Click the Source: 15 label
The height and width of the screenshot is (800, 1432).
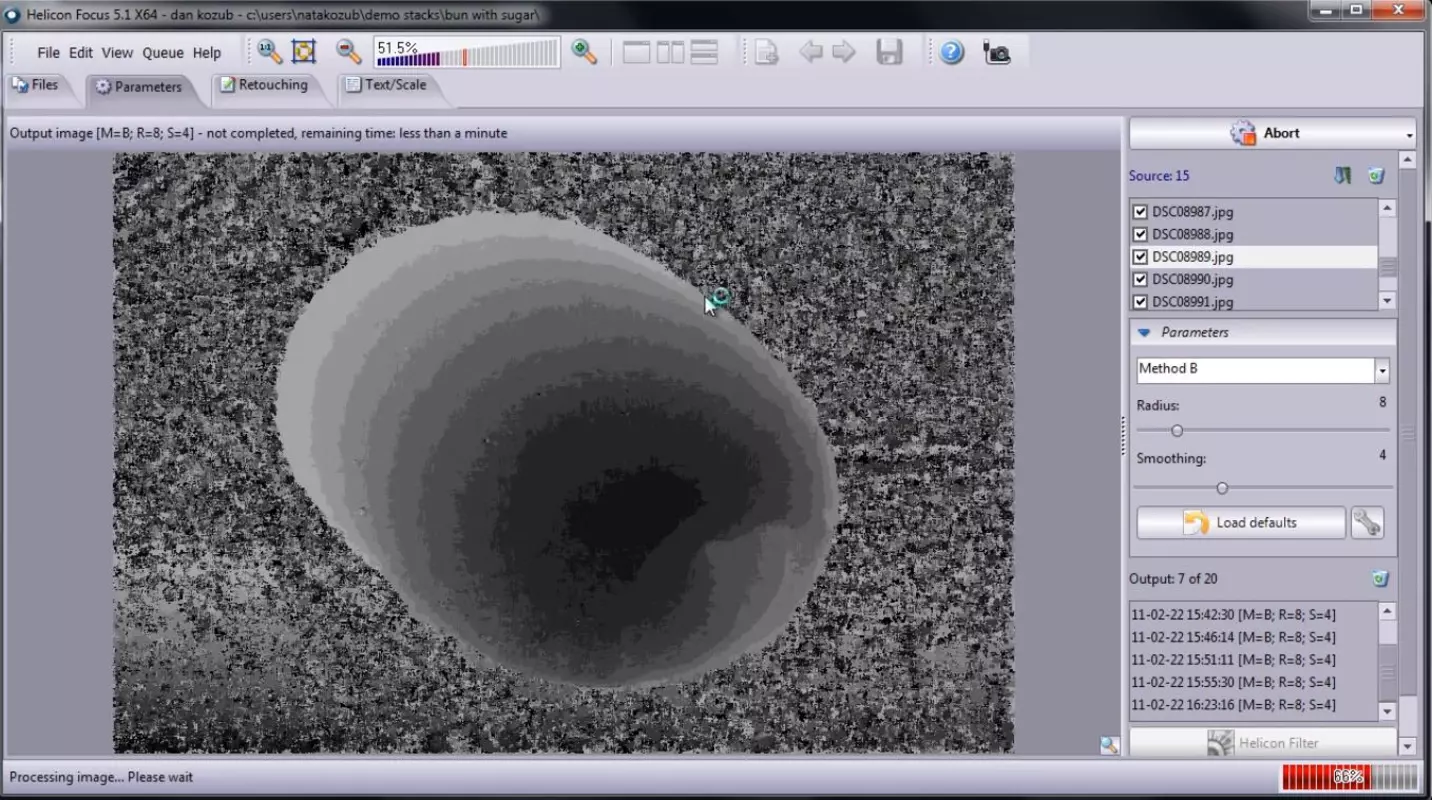[x=1159, y=176]
